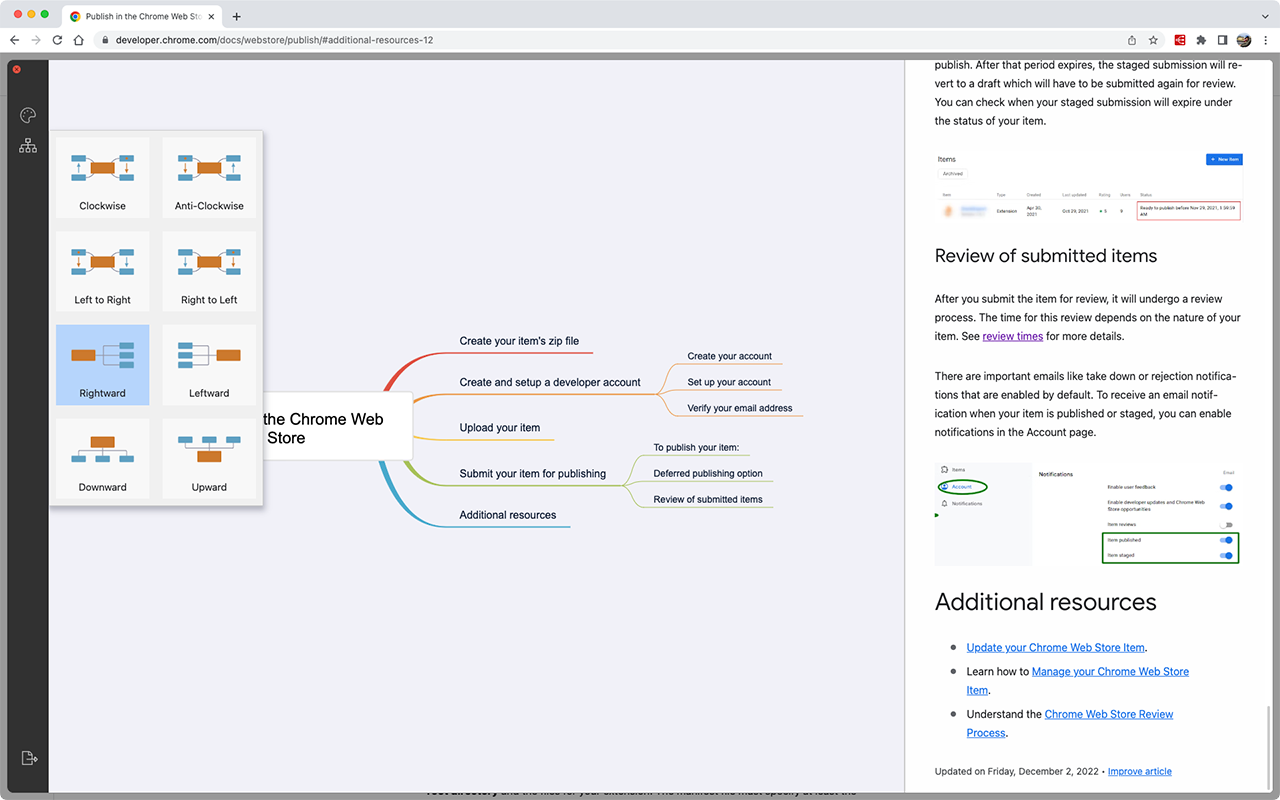The width and height of the screenshot is (1280, 800).
Task: Click the export icon at sidebar bottom
Action: pos(28,758)
